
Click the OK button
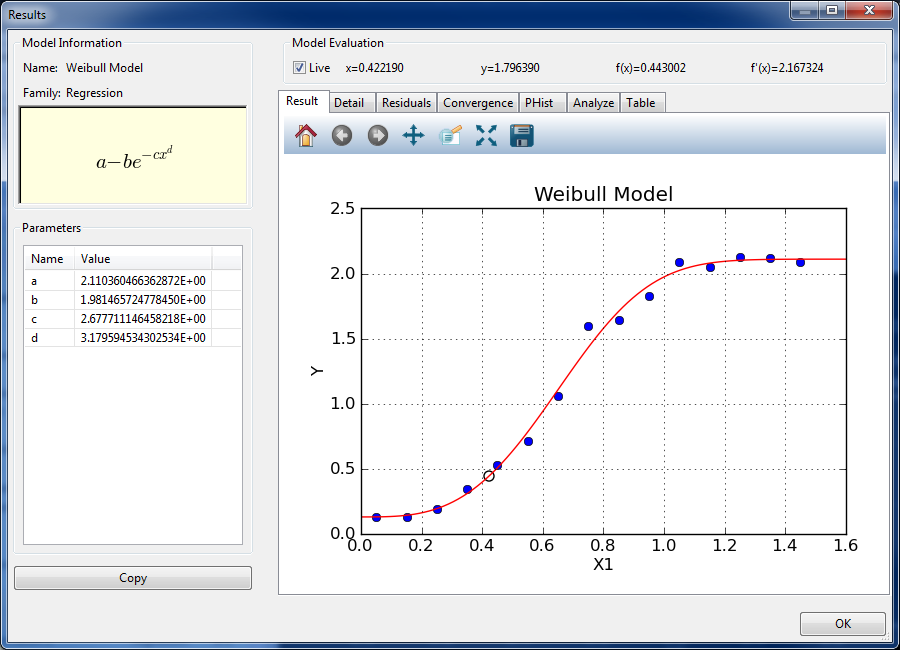click(843, 624)
